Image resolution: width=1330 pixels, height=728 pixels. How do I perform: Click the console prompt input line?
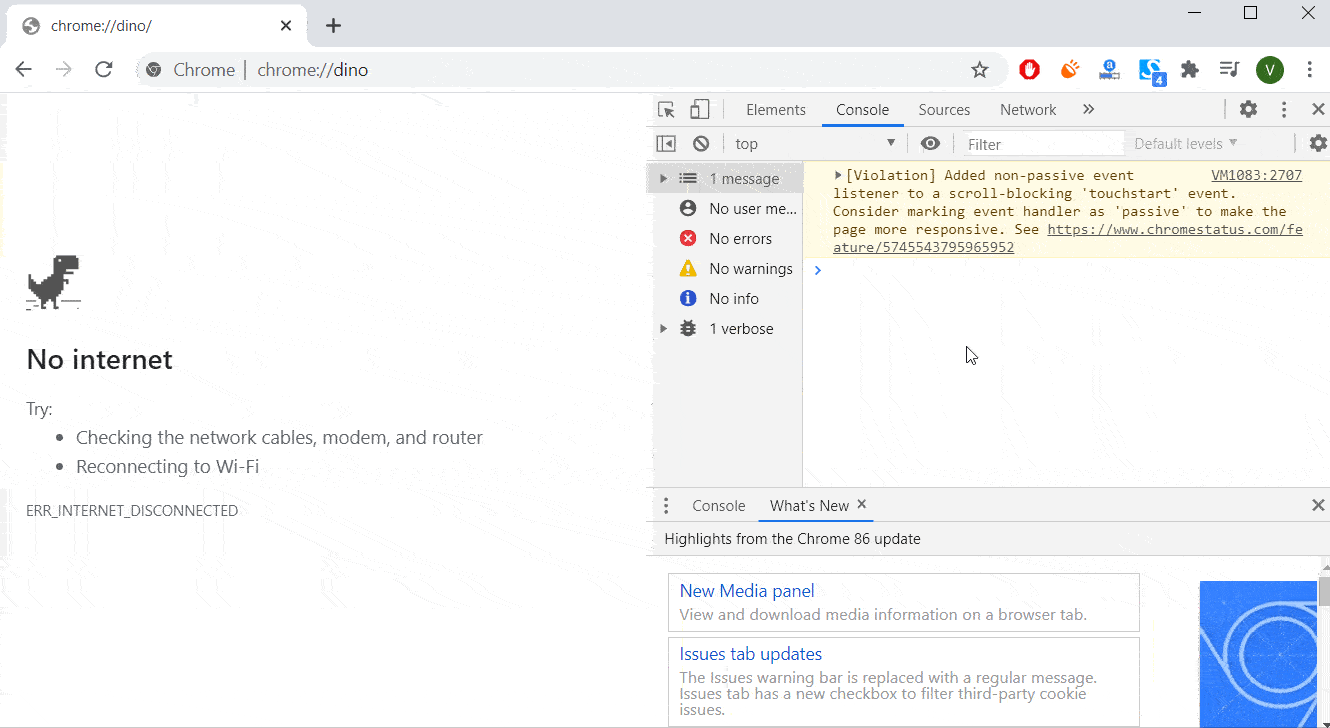click(x=1066, y=270)
